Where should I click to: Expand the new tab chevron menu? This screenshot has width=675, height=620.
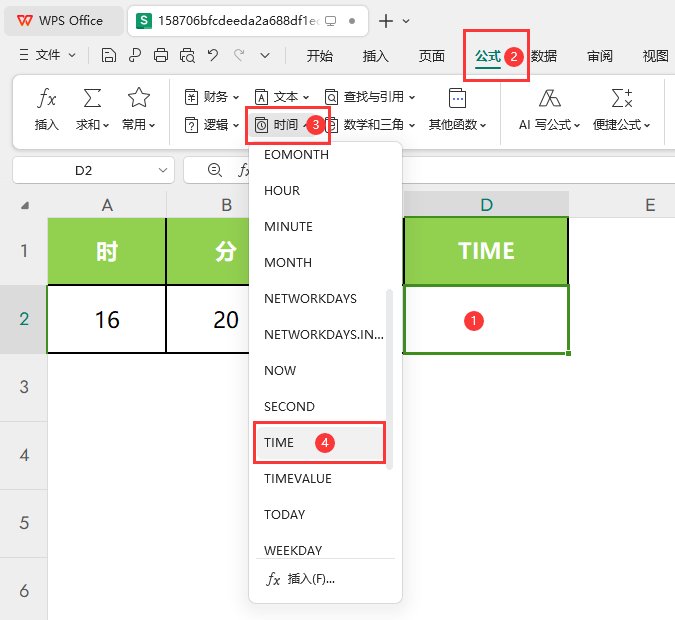pos(406,21)
